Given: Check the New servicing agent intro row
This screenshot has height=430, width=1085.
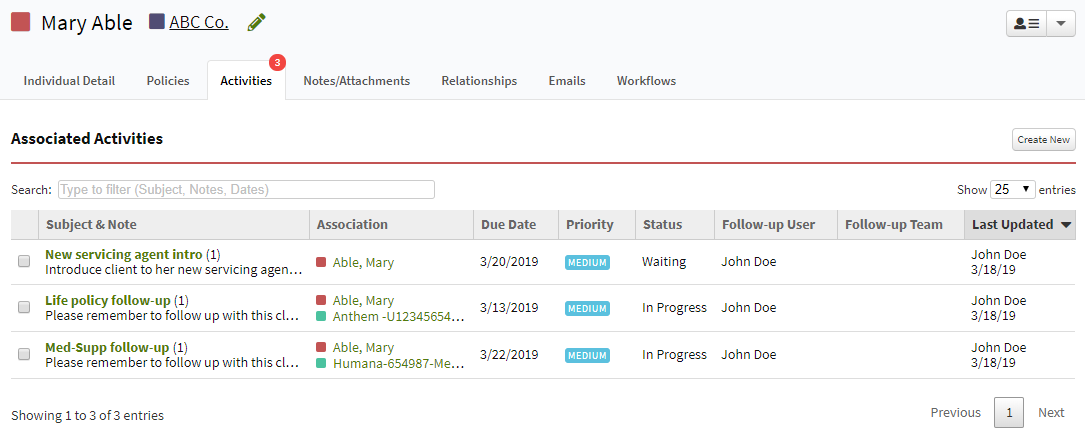Looking at the screenshot, I should point(24,262).
